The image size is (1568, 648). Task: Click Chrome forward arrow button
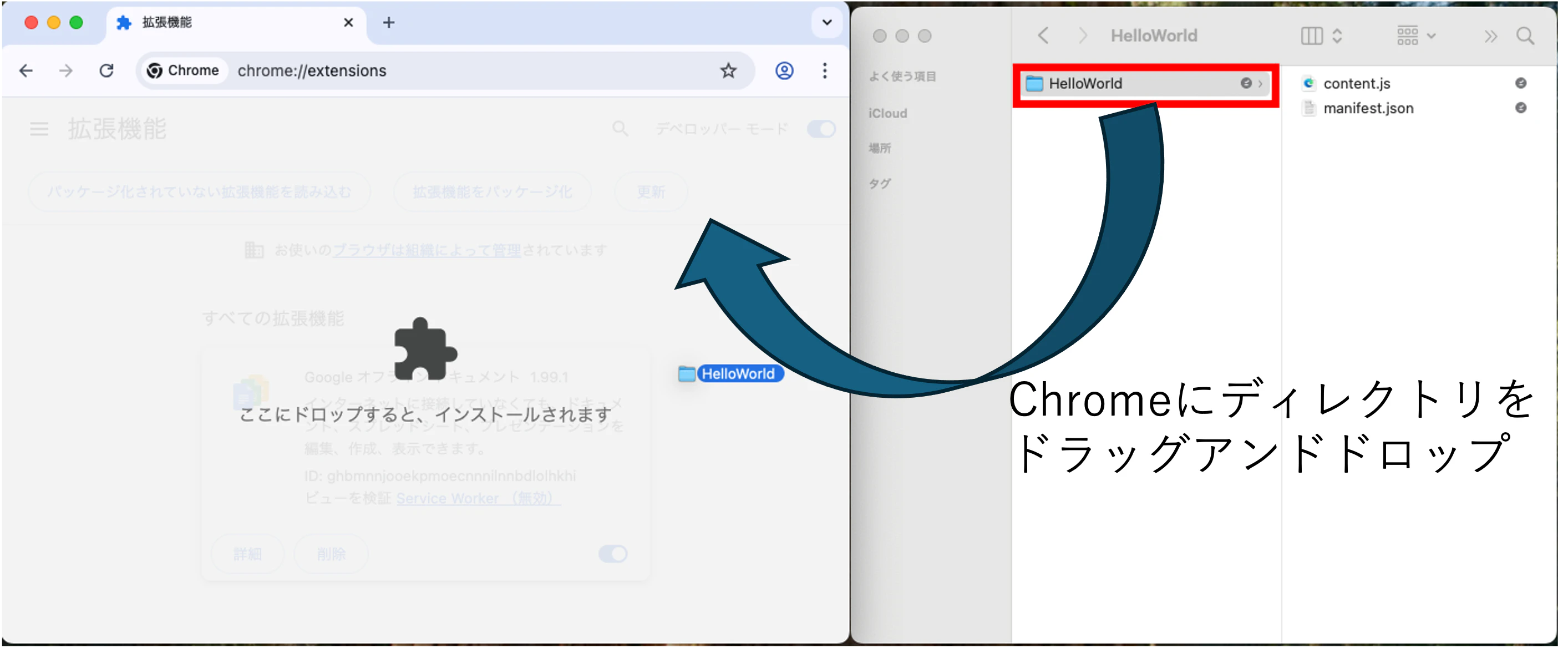click(66, 70)
